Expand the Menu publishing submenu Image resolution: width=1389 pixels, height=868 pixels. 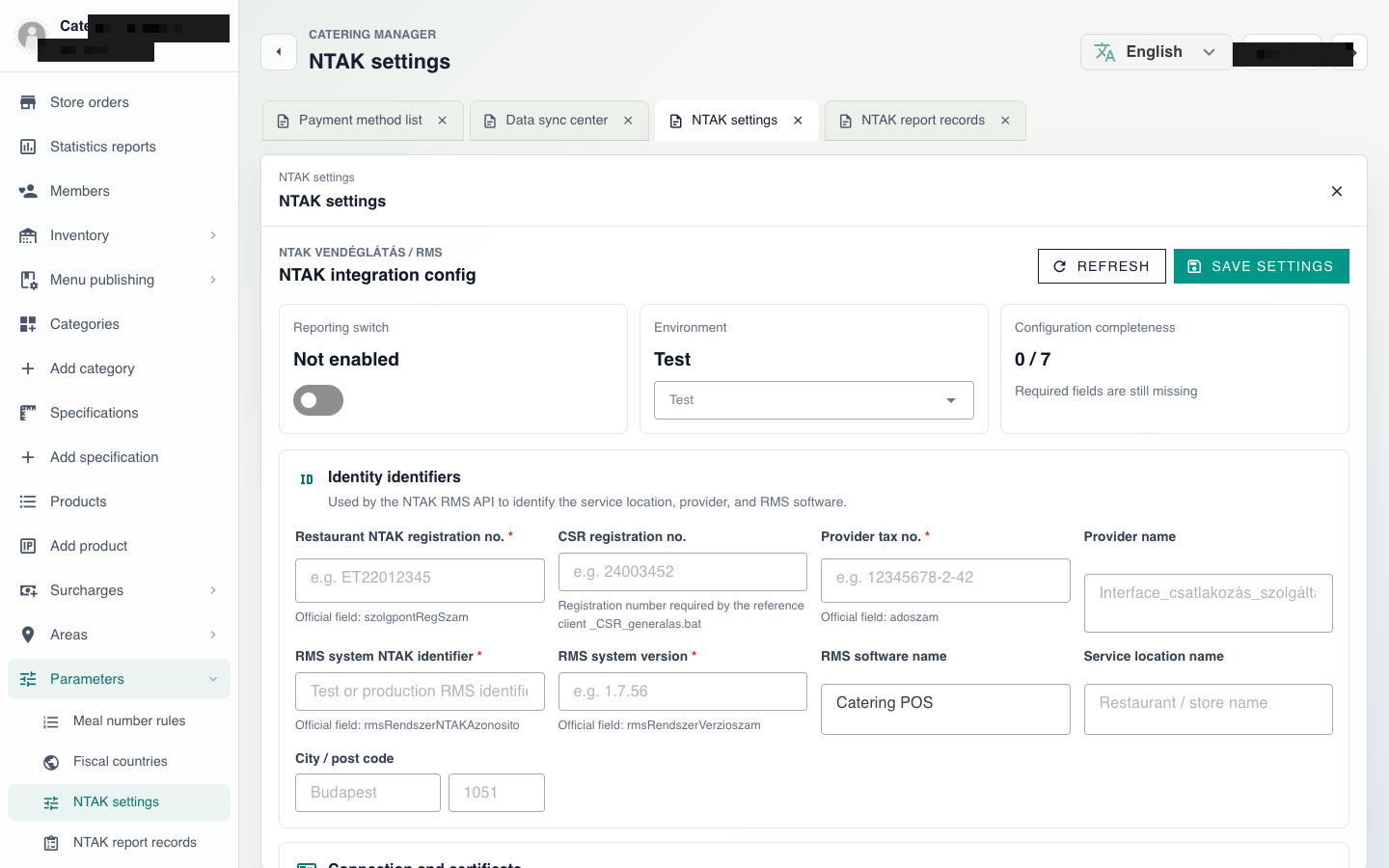213,280
